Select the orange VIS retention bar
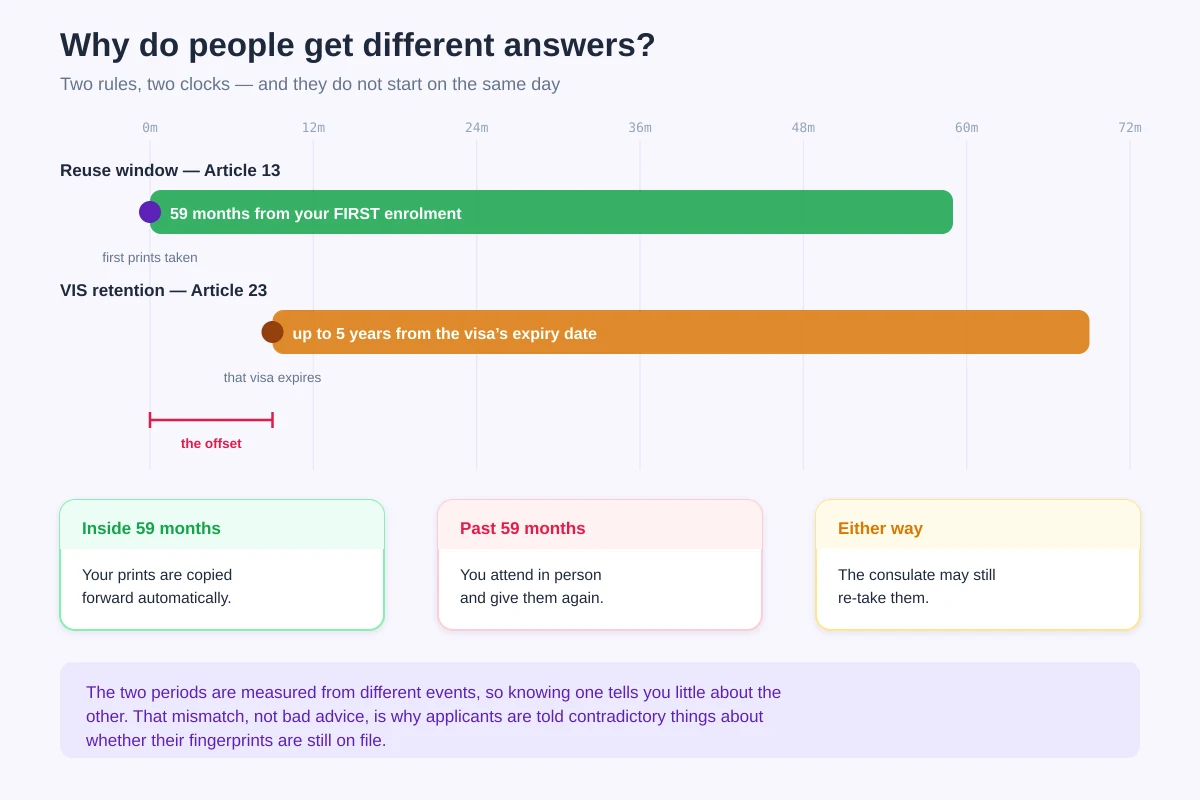This screenshot has width=1200, height=800. pos(681,332)
